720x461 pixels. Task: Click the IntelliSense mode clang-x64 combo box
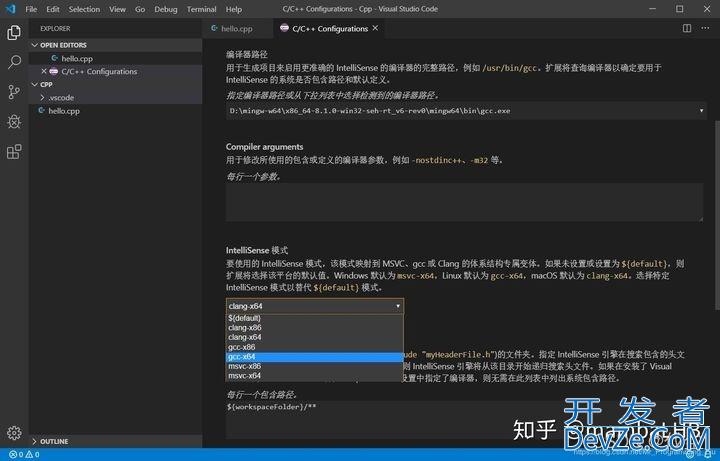click(315, 306)
